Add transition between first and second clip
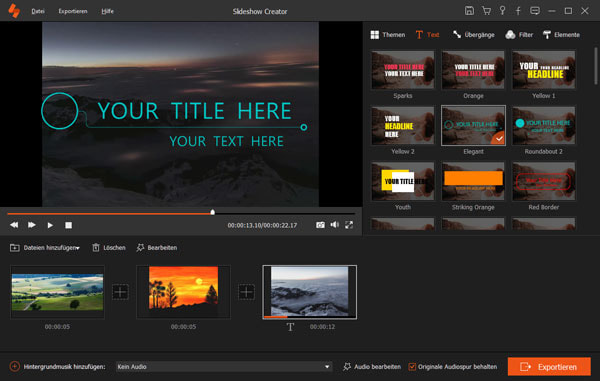 [x=120, y=292]
